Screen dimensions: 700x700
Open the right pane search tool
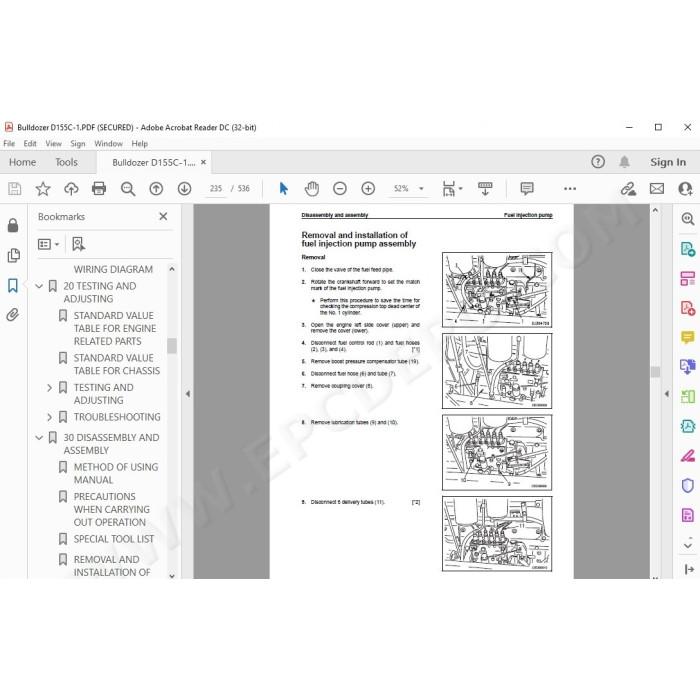coord(688,219)
